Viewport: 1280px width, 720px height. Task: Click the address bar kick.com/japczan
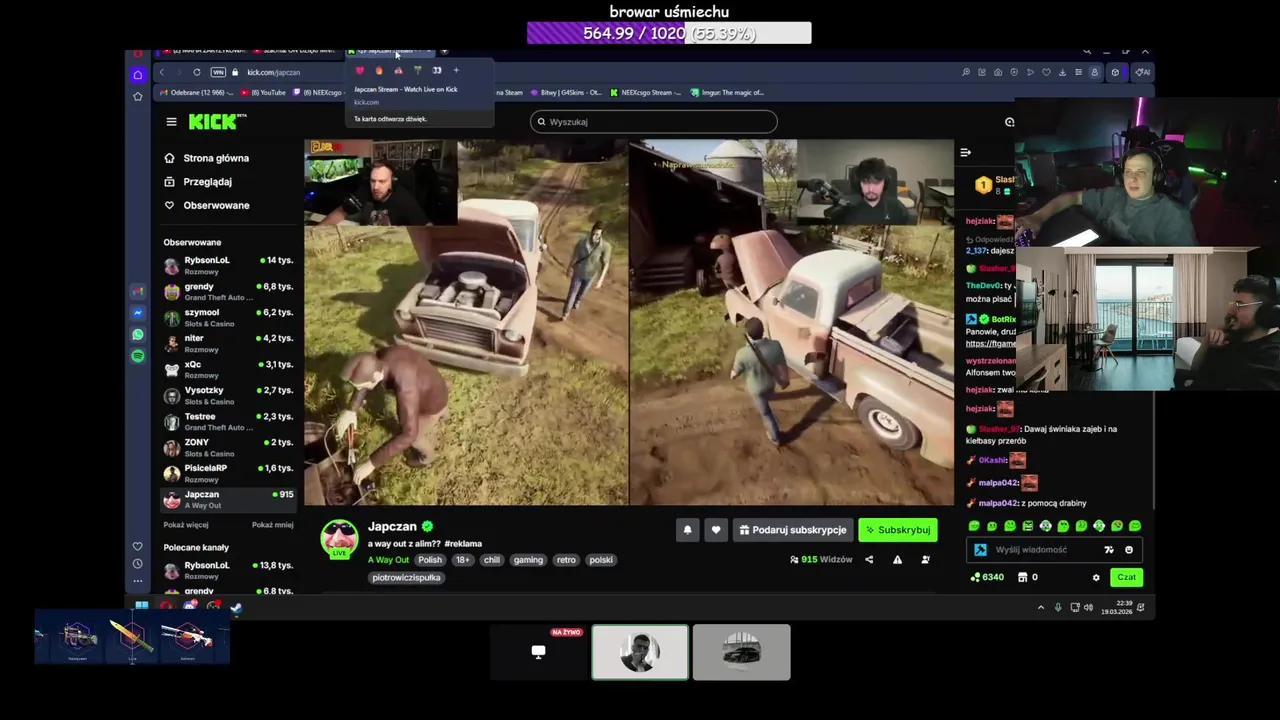coord(273,72)
